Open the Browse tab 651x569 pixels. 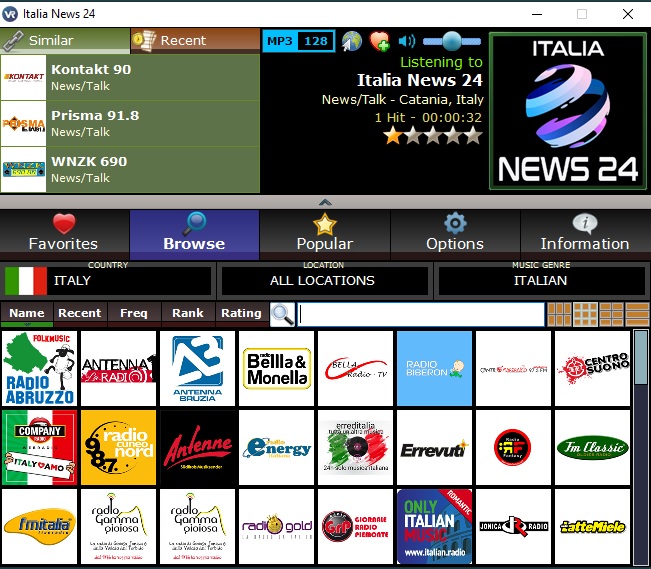[x=194, y=235]
